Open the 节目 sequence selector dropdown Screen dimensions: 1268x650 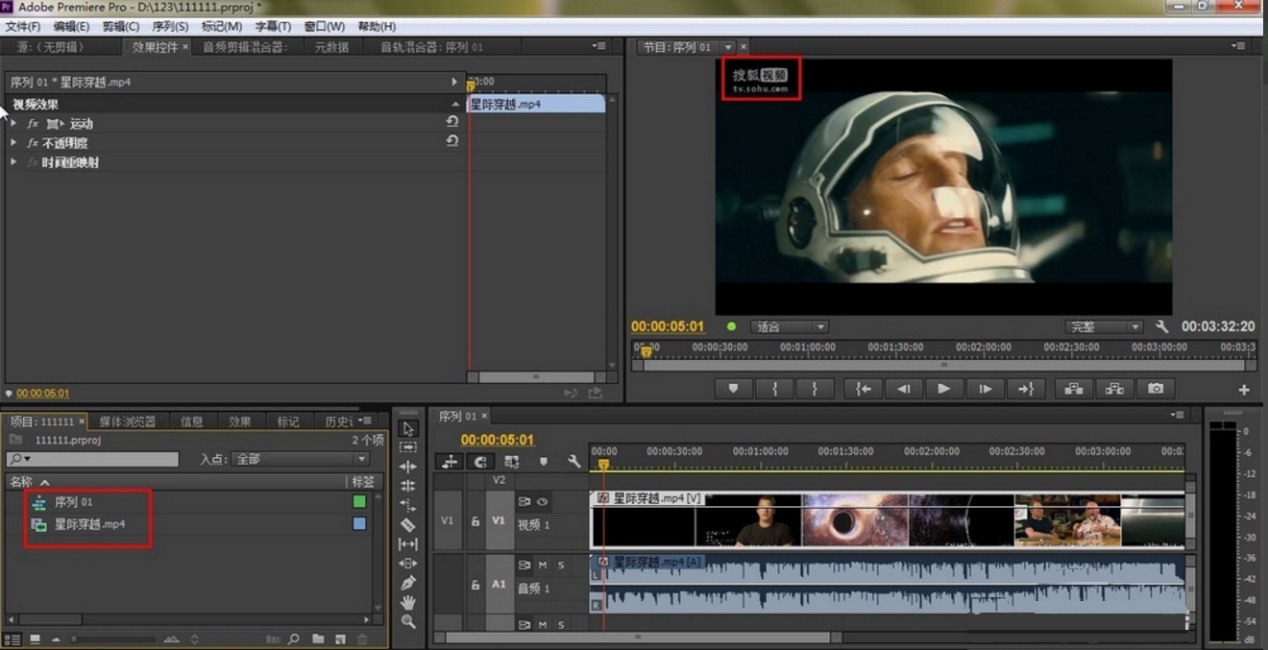click(728, 47)
